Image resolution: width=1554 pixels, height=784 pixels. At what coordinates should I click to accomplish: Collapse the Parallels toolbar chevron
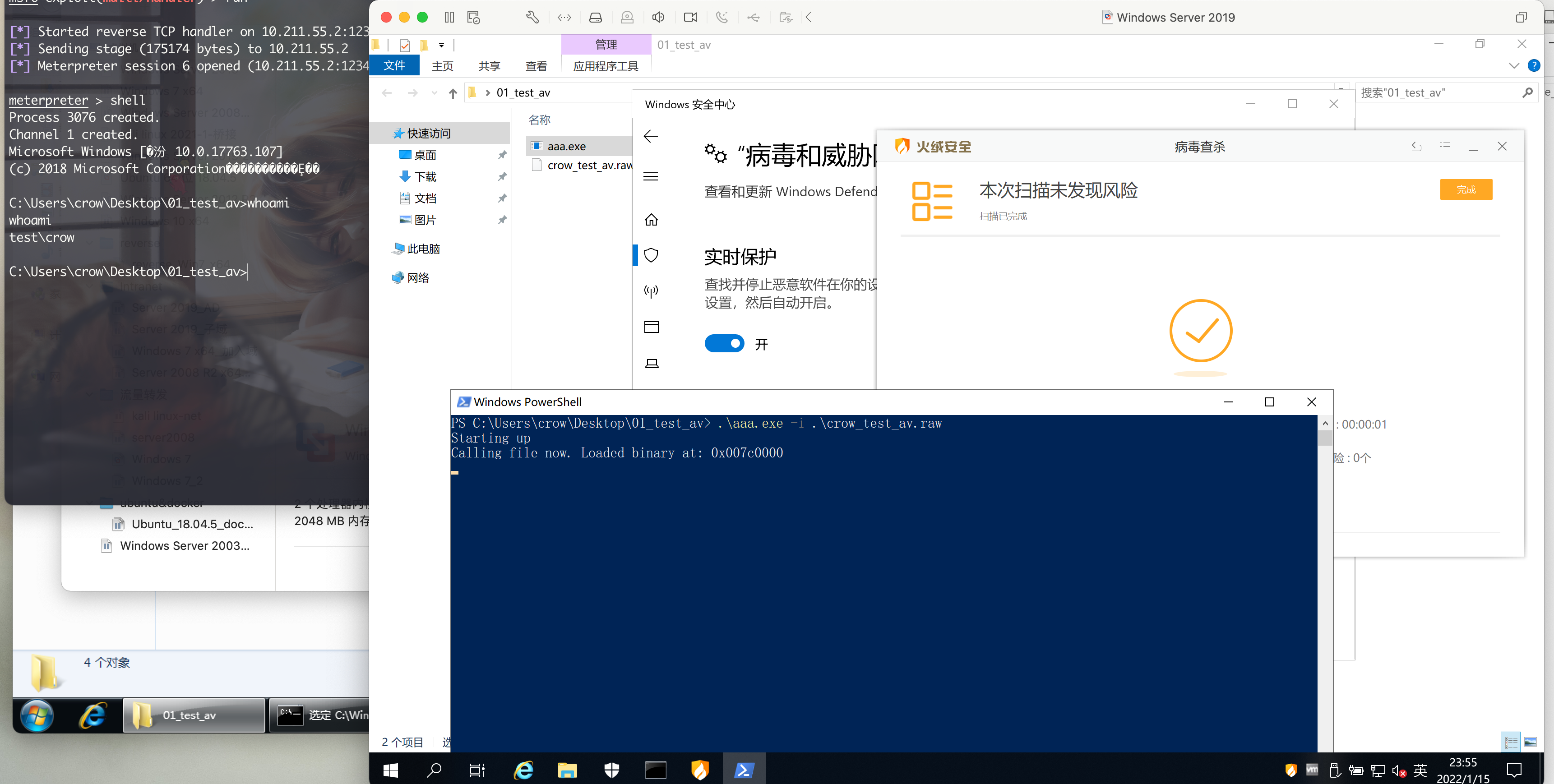[x=809, y=18]
